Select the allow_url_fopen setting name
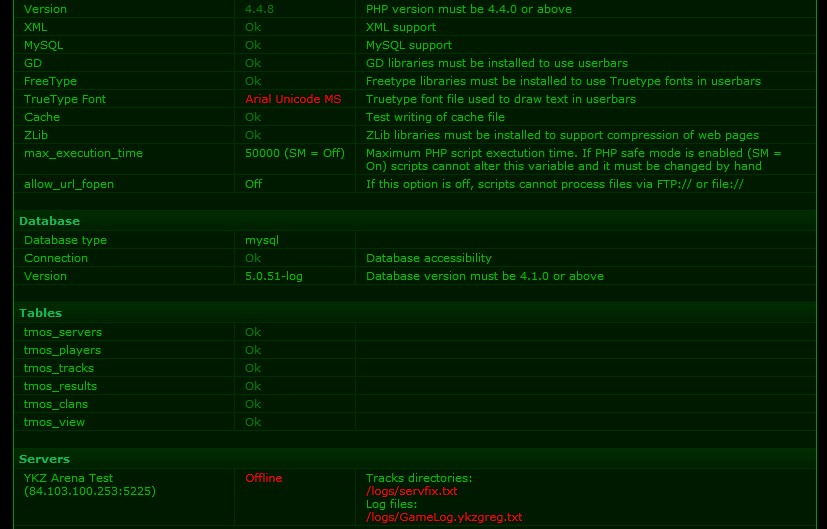Screen dimensions: 827x529 coord(69,184)
